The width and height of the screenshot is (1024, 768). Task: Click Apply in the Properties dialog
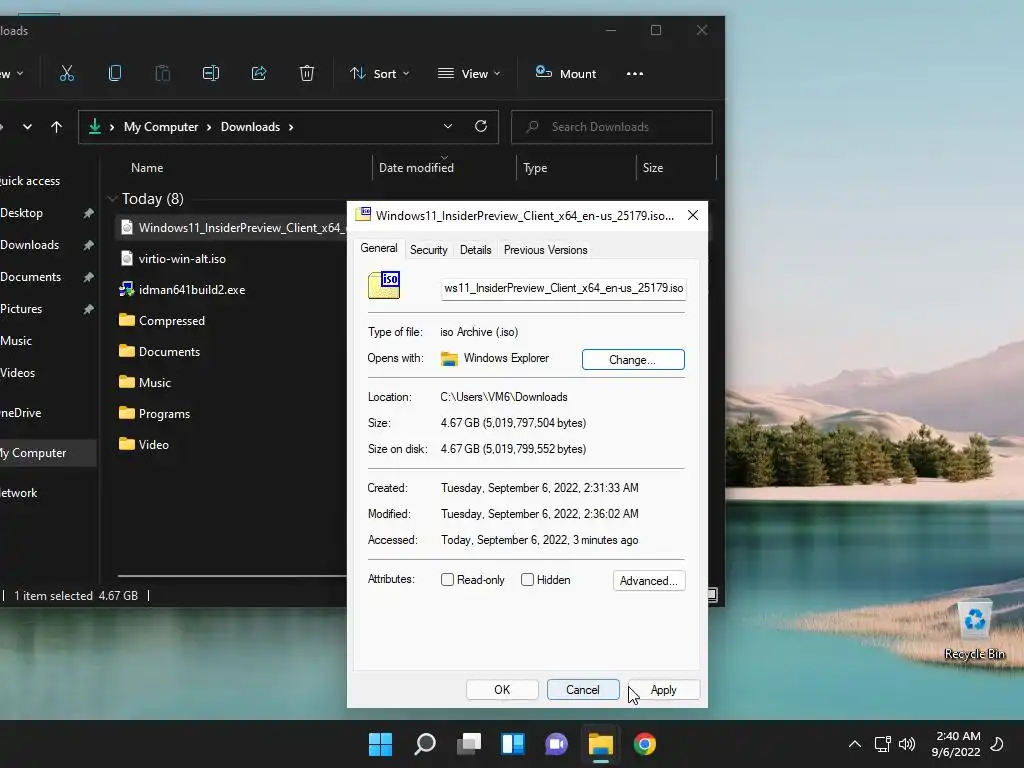[x=664, y=690]
